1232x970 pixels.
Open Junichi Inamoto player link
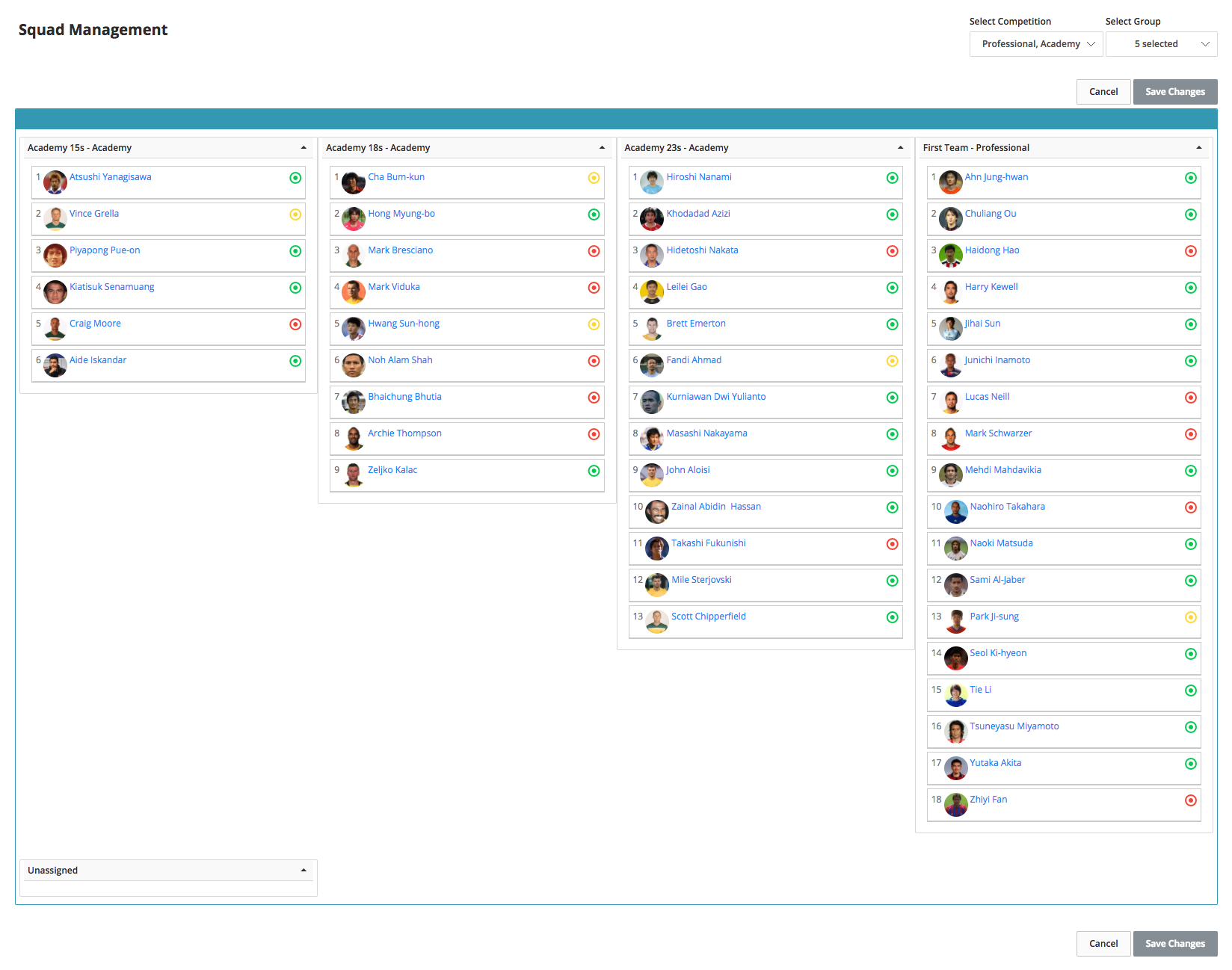[997, 360]
